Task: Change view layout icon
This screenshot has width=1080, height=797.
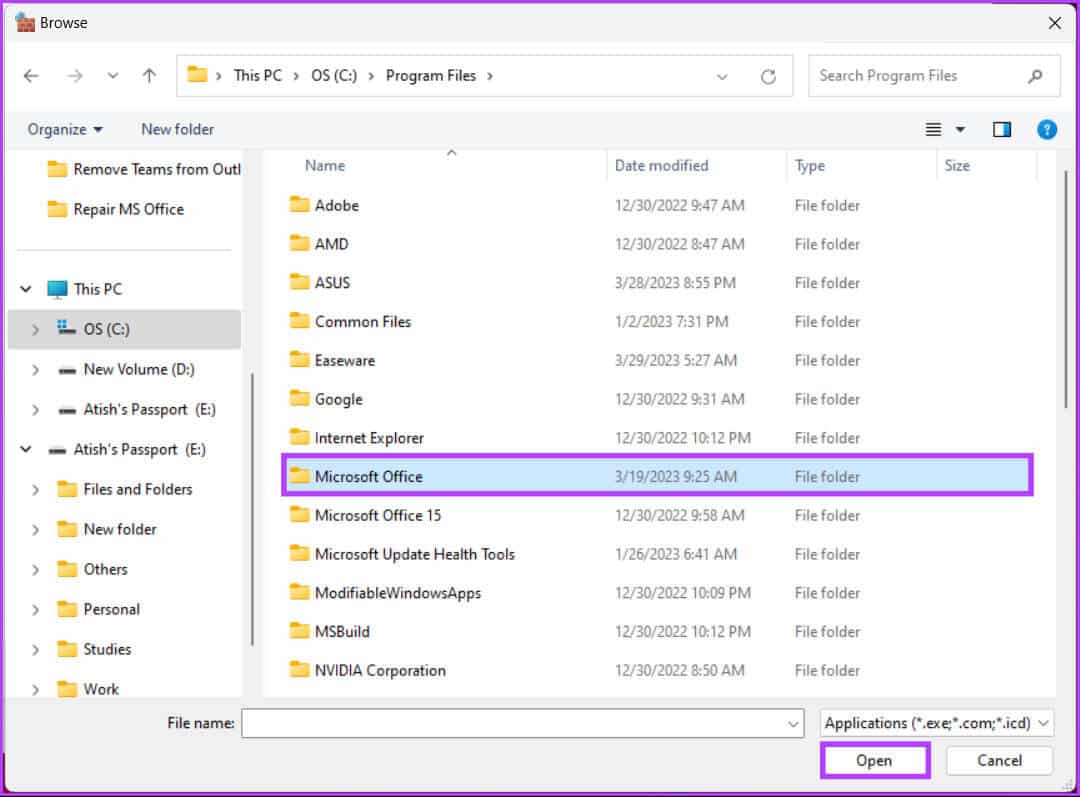Action: point(933,130)
